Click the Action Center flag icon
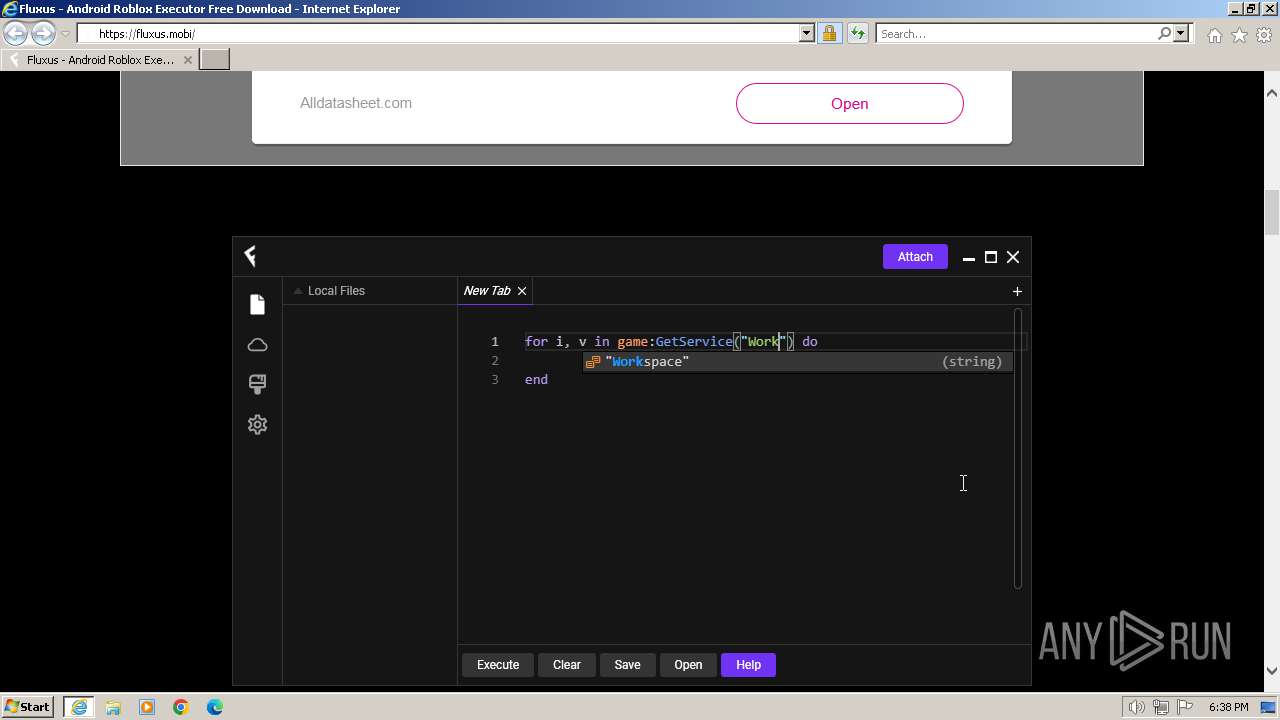The width and height of the screenshot is (1280, 720). click(x=1185, y=707)
